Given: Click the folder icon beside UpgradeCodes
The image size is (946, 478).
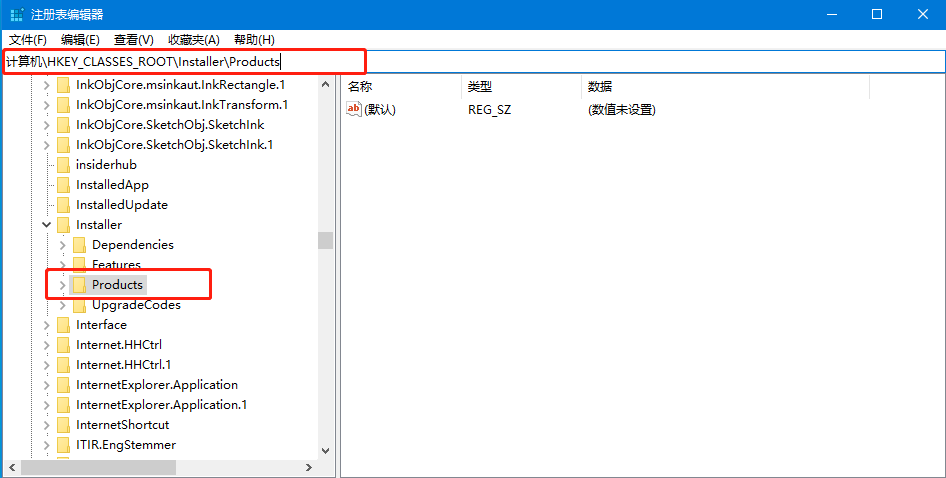Looking at the screenshot, I should pyautogui.click(x=79, y=305).
